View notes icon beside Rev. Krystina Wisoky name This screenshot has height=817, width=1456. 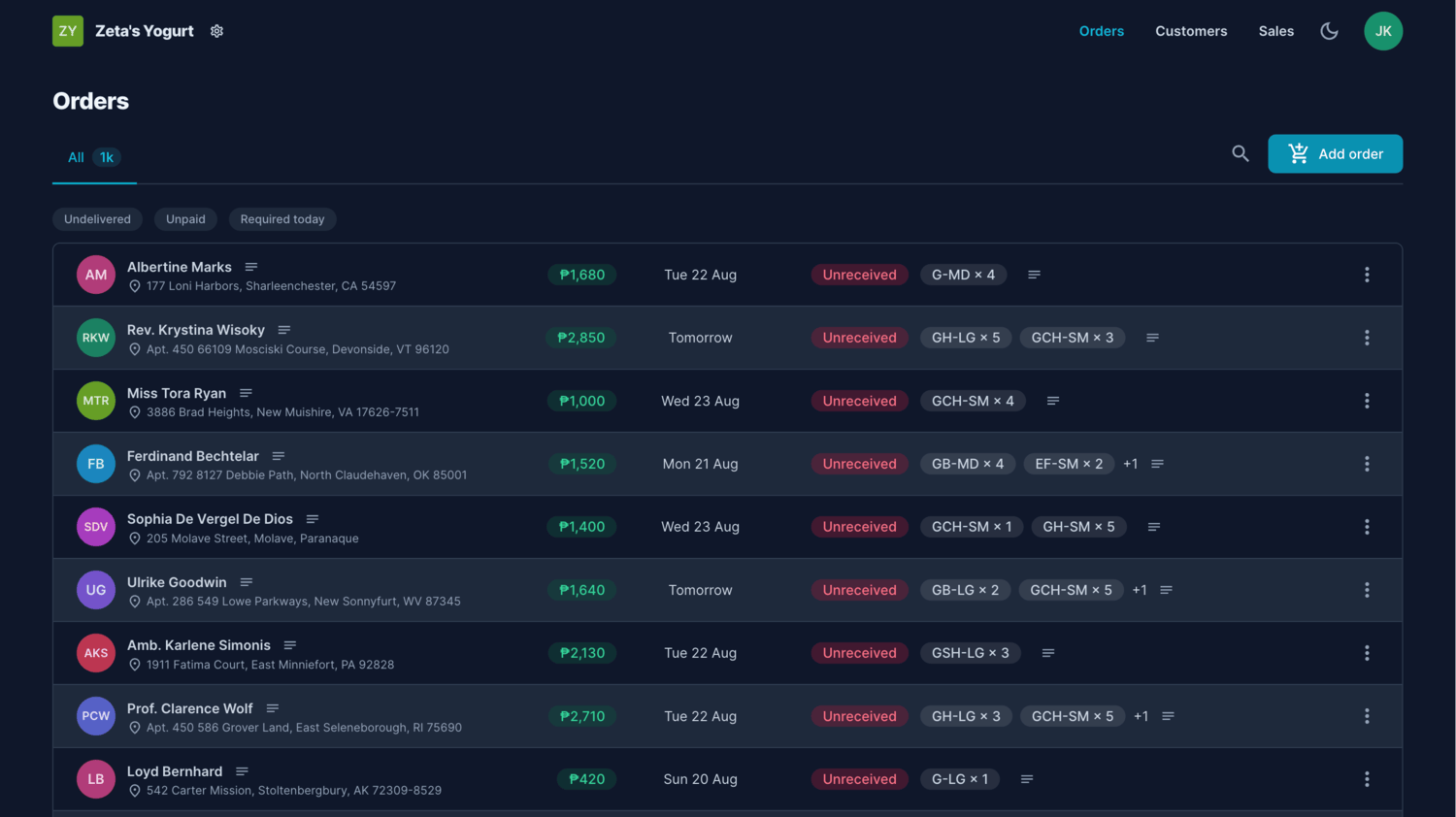[x=284, y=330]
